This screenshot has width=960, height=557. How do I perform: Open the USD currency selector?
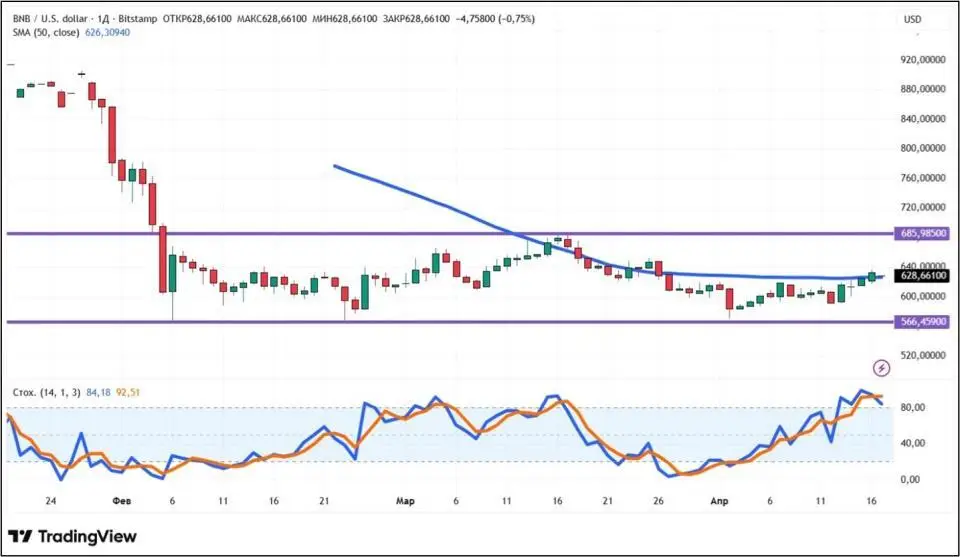click(912, 20)
